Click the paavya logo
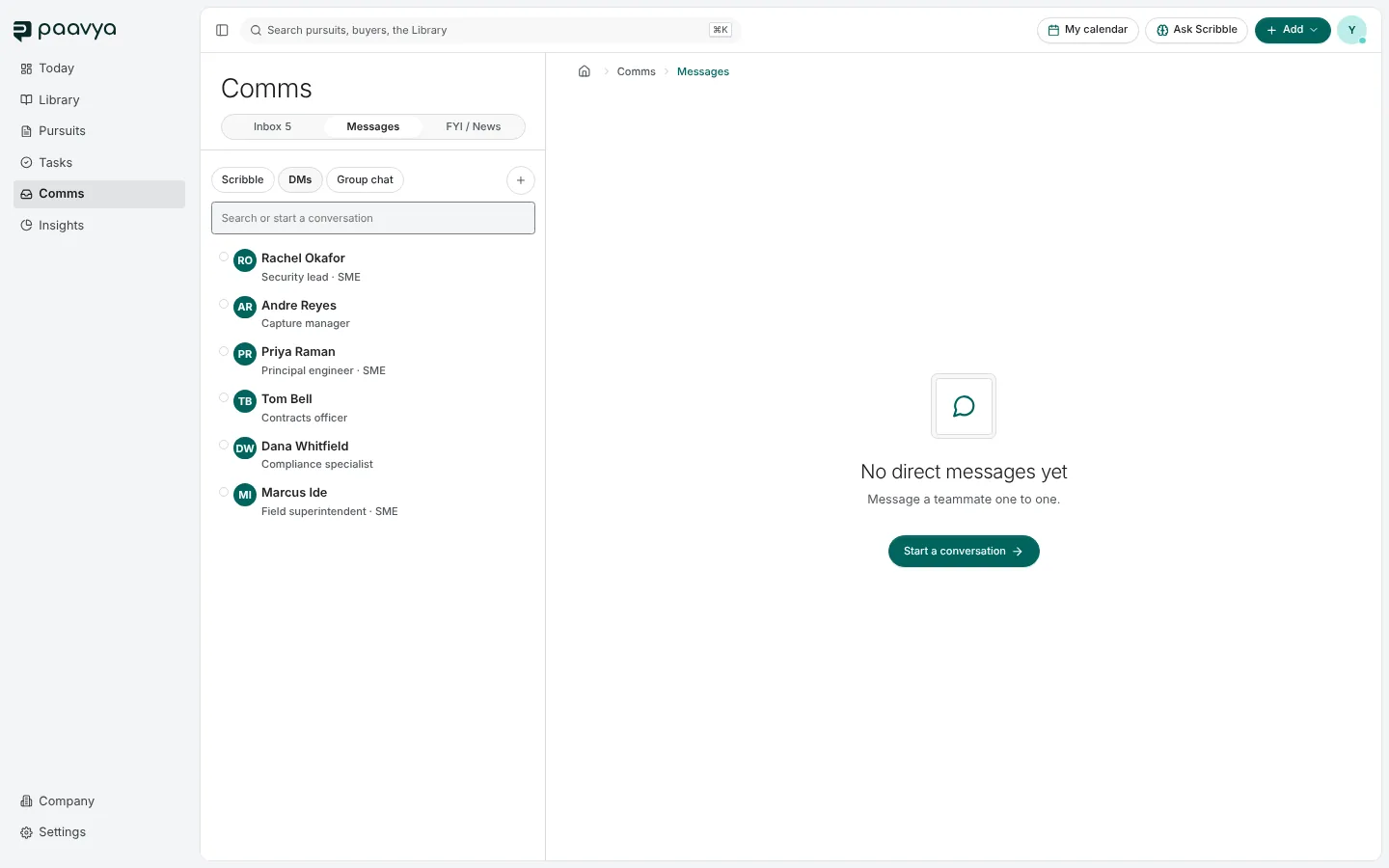This screenshot has width=1389, height=868. pos(65,31)
